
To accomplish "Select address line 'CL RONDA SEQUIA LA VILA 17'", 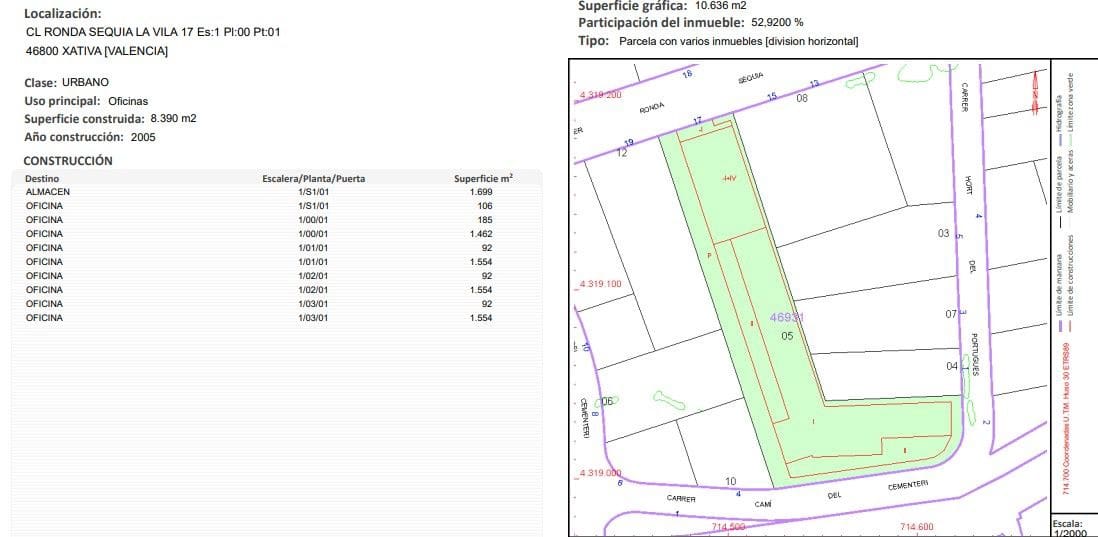I will (98, 32).
